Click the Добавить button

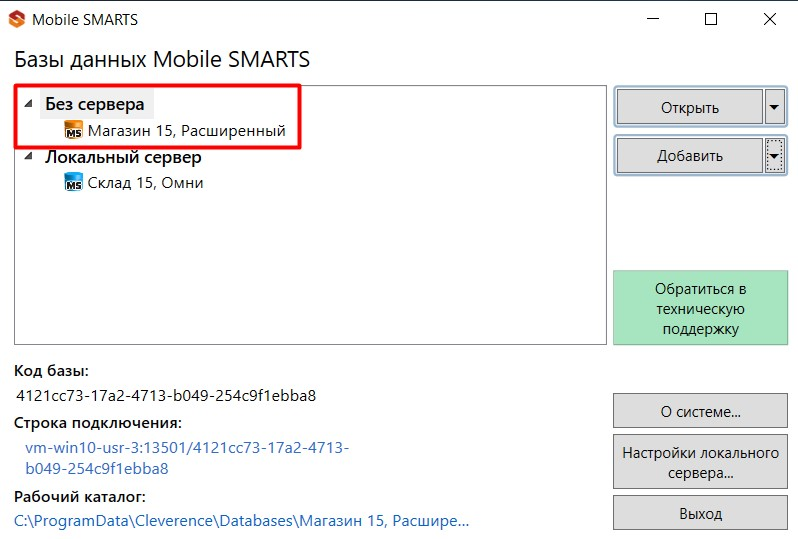(690, 156)
